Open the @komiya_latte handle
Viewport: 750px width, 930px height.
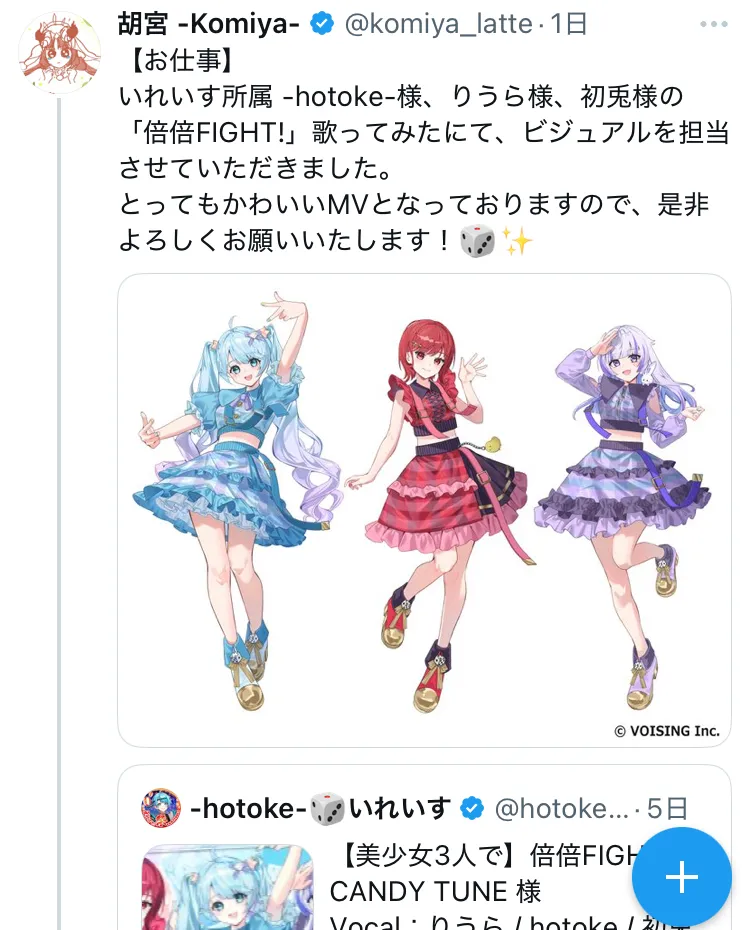(438, 24)
